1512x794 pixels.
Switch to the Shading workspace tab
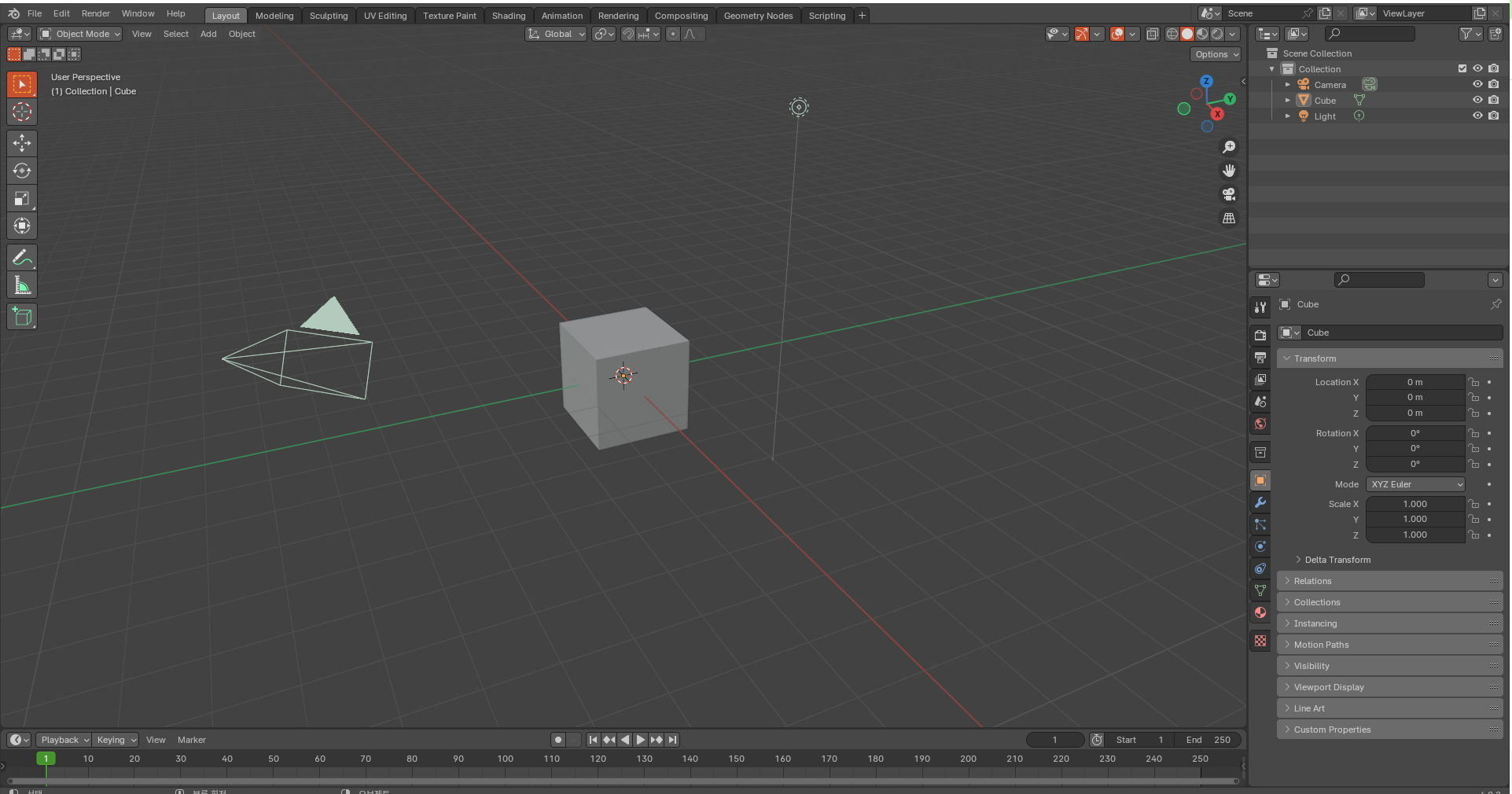509,16
